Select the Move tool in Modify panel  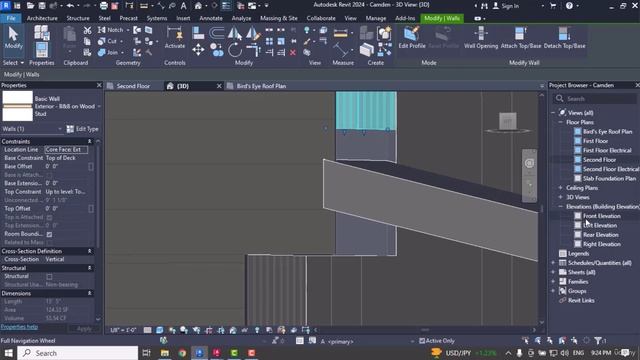tap(198, 50)
